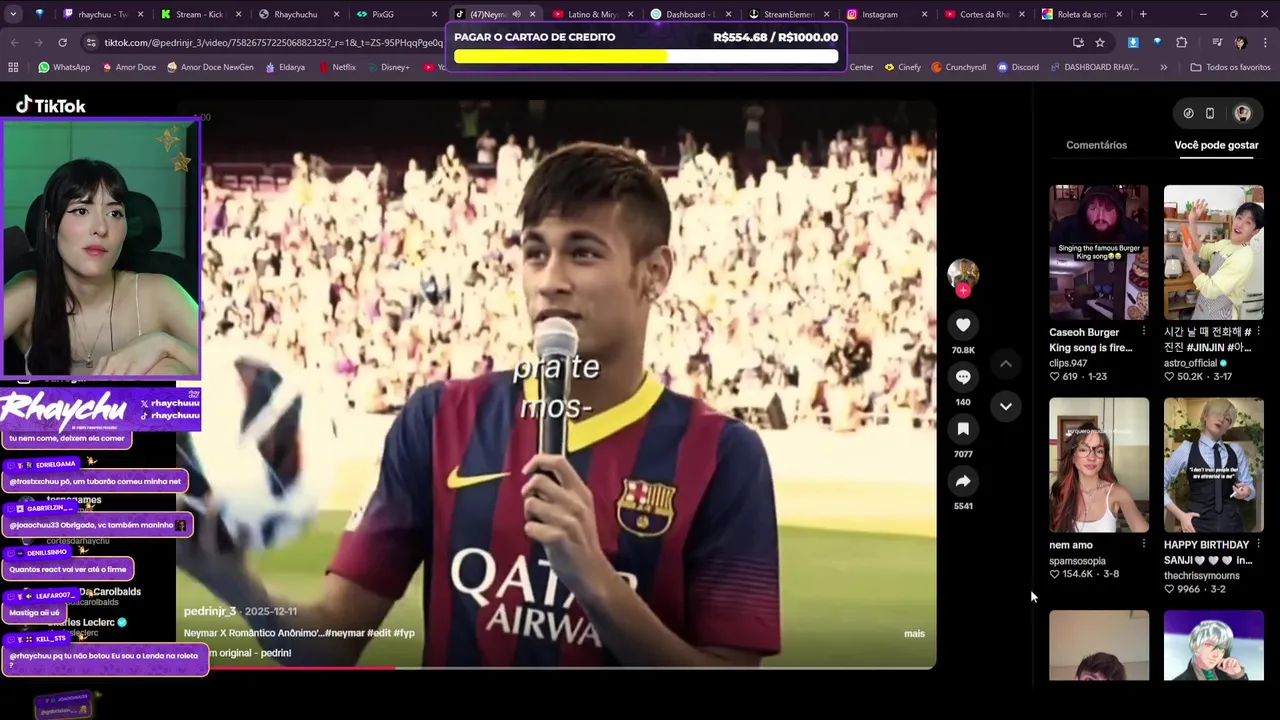Open the Disney+ bookmark
This screenshot has height=720, width=1280.
pyautogui.click(x=388, y=67)
